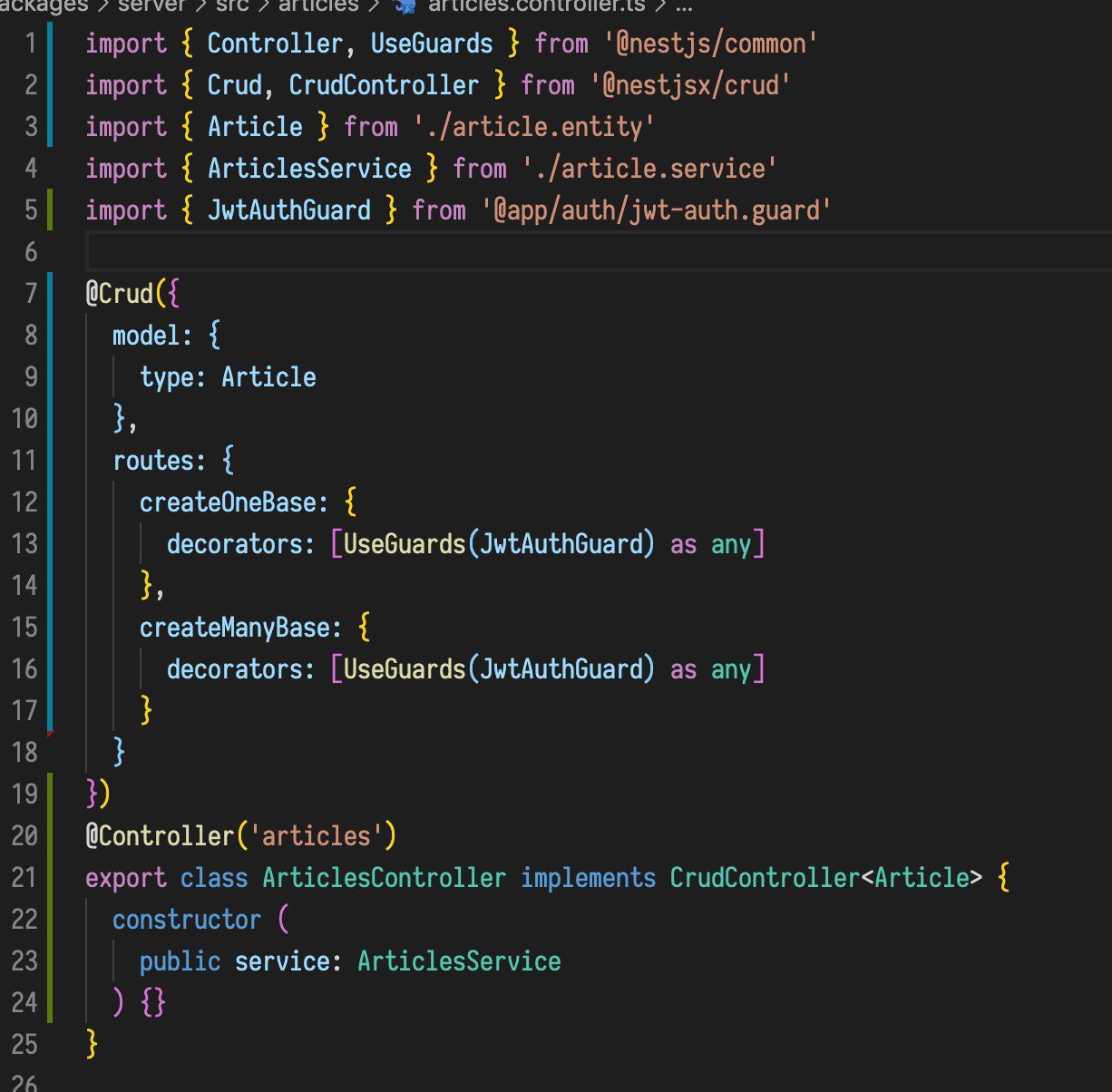This screenshot has height=1092, width=1112.
Task: Click gutter line number 7 beside @Crud
Action: click(x=31, y=293)
